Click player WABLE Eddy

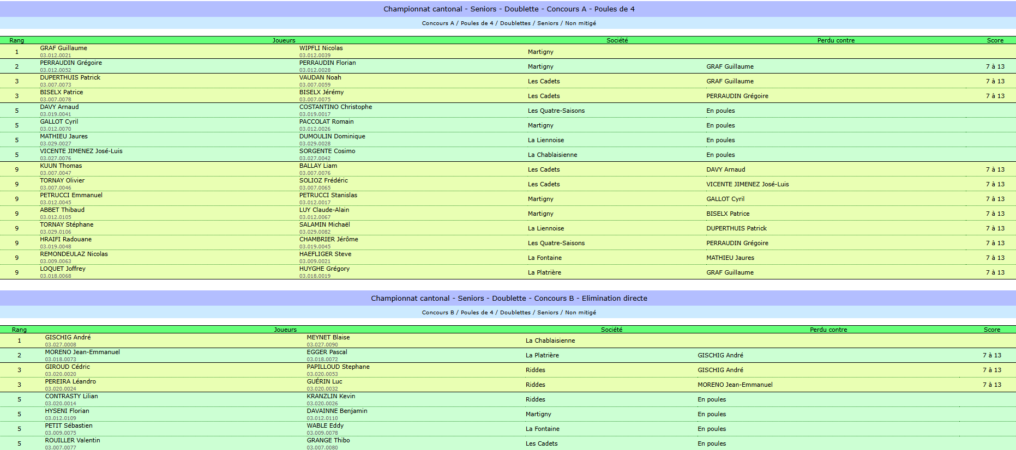click(x=325, y=426)
